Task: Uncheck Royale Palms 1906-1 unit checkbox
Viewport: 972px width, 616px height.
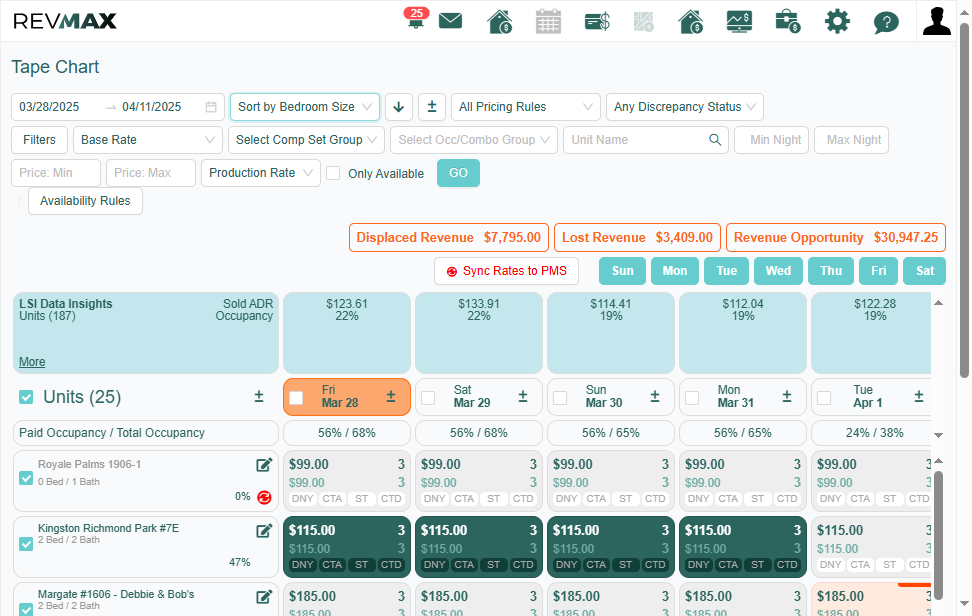Action: 26,478
